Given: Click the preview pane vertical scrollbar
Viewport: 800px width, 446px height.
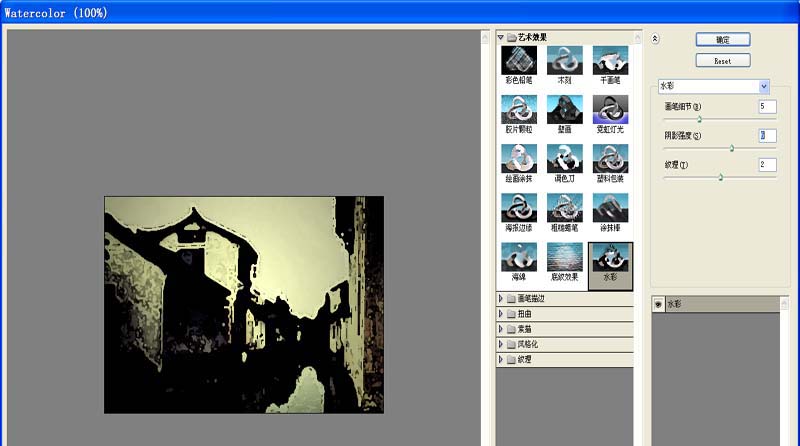Looking at the screenshot, I should coord(485,238).
